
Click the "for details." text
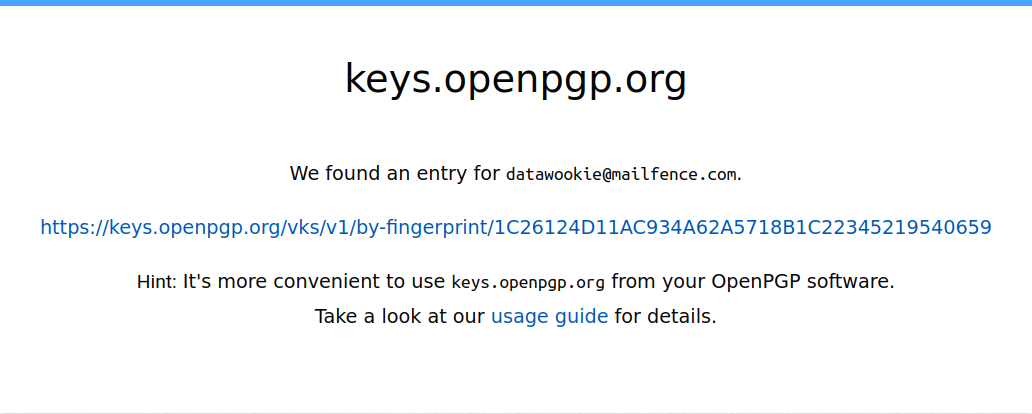(665, 317)
